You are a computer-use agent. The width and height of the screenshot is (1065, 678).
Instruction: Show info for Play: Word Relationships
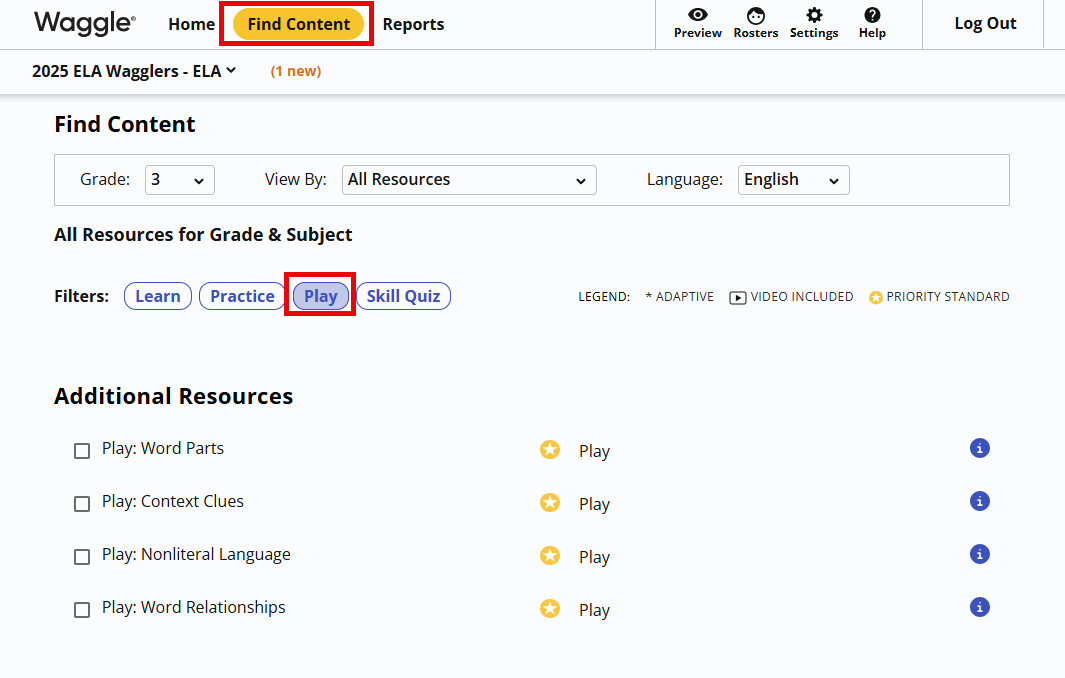979,607
